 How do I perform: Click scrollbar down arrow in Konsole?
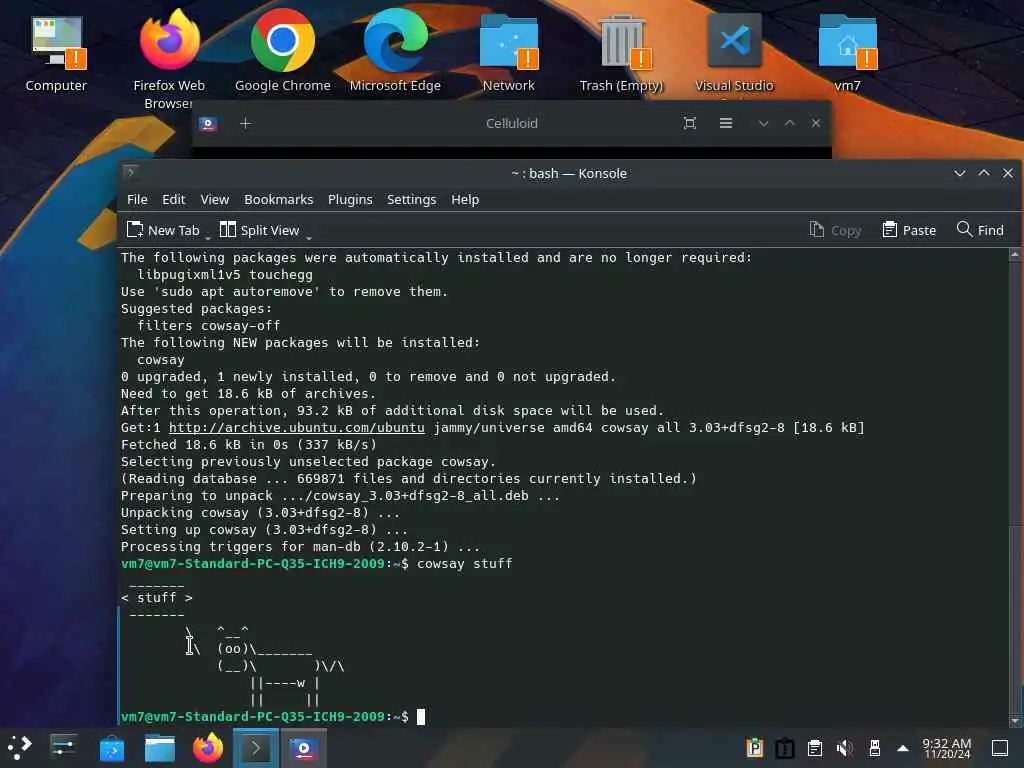click(1014, 721)
